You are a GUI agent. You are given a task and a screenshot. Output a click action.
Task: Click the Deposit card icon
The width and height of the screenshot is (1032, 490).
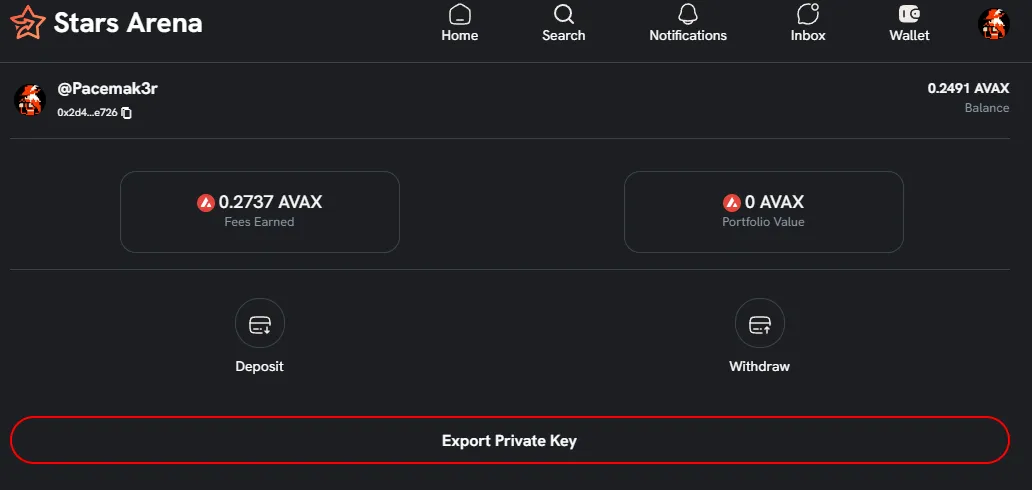(x=260, y=324)
